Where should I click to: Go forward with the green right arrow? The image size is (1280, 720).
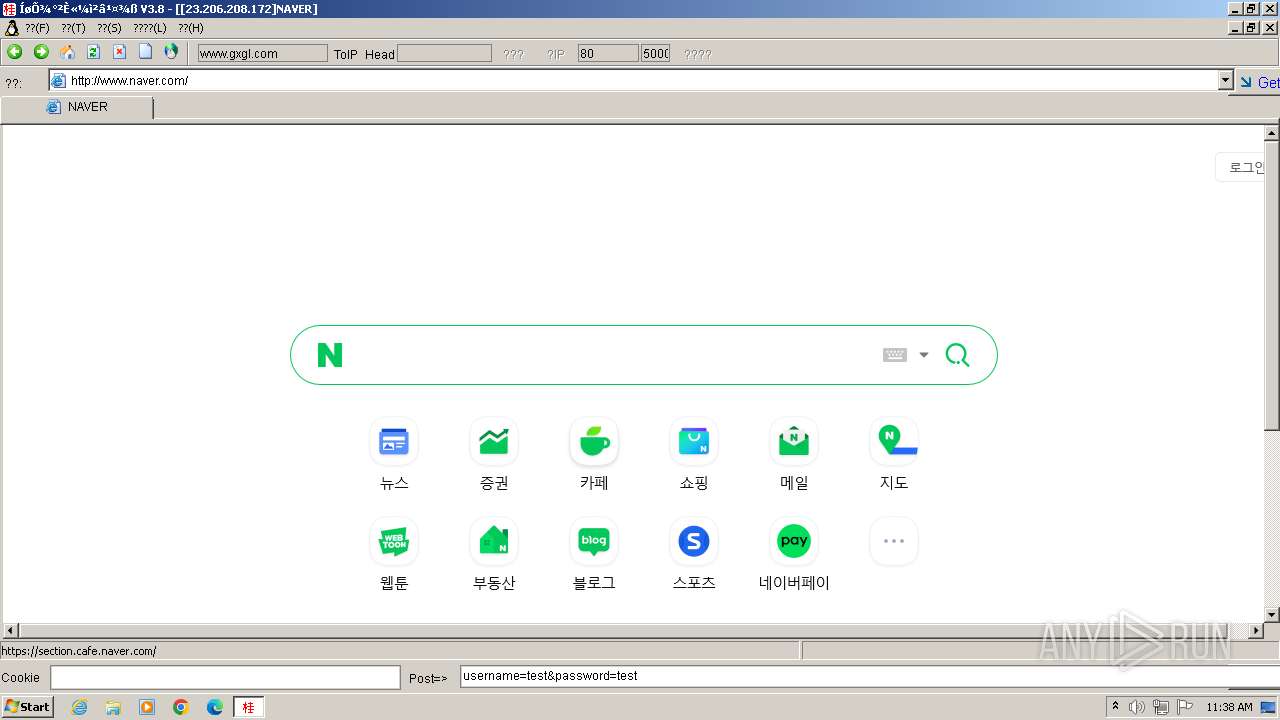41,52
